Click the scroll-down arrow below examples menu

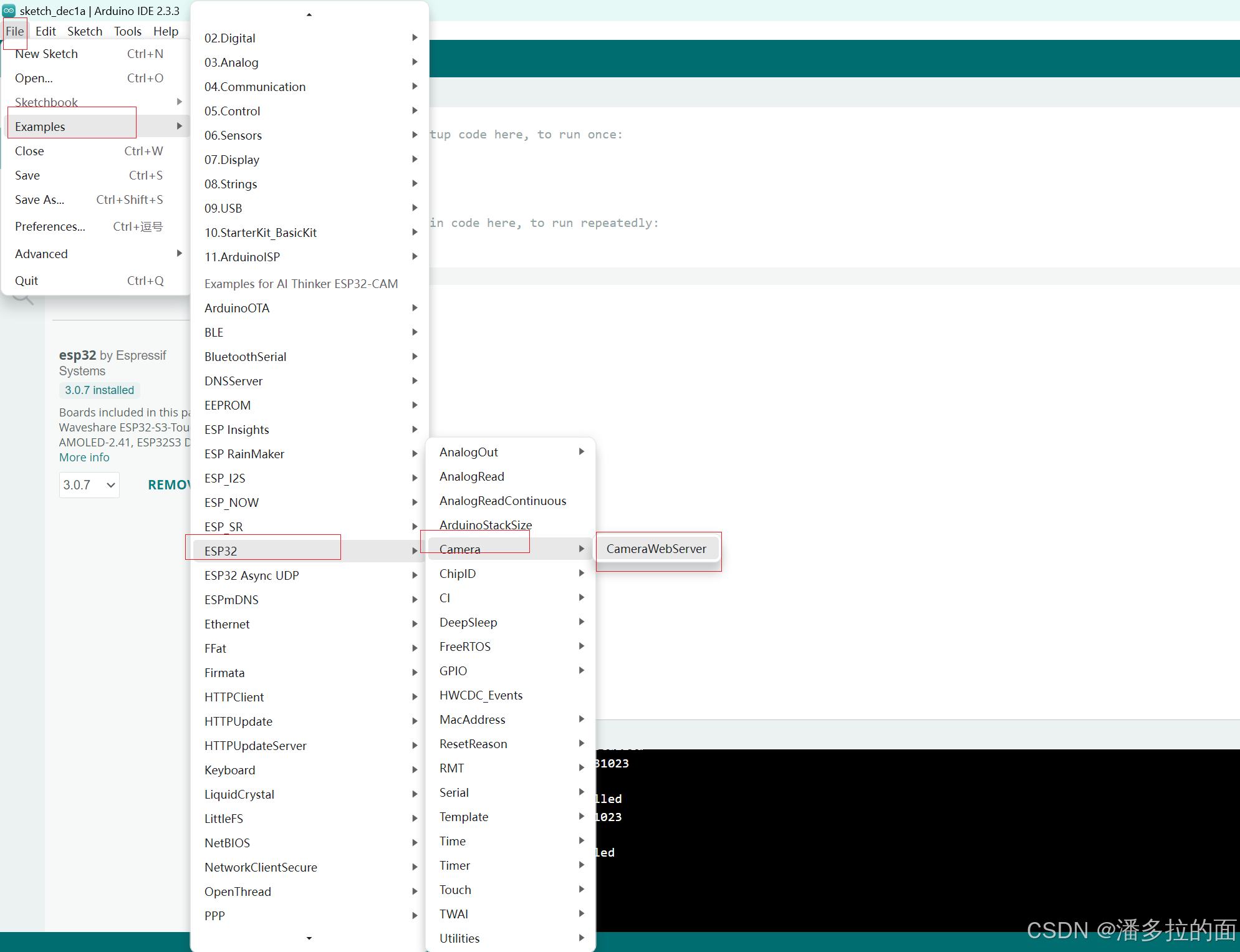click(309, 938)
